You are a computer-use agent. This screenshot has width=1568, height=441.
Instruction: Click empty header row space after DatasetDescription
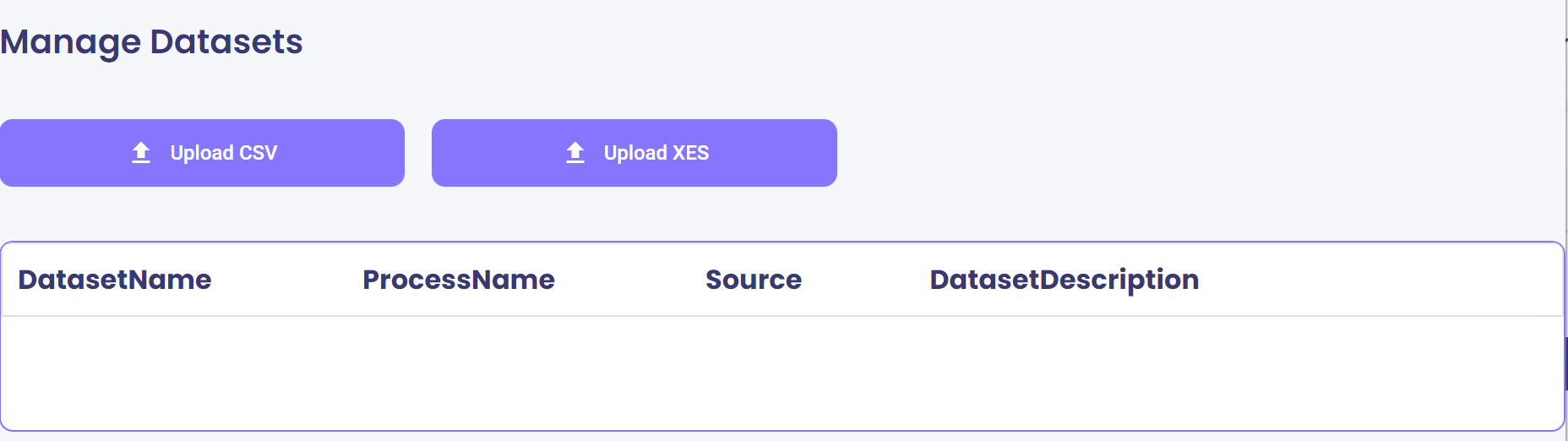(1380, 280)
